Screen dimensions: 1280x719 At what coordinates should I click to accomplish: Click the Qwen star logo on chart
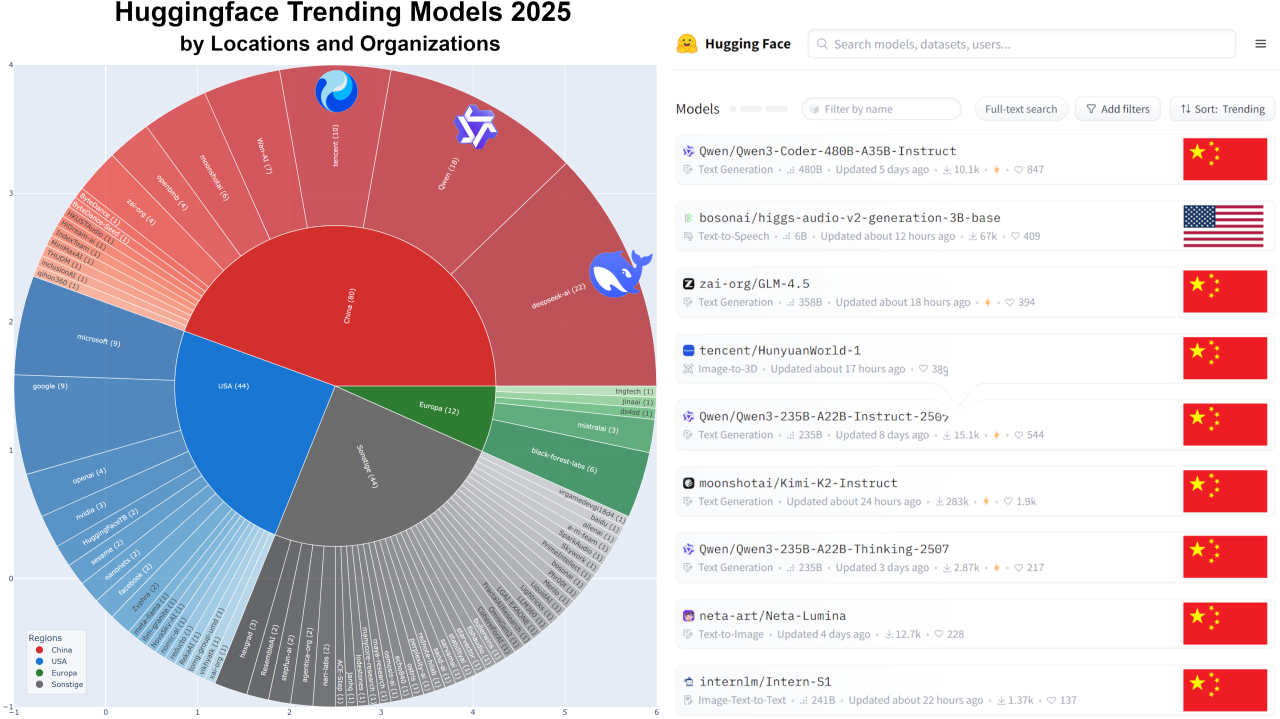[475, 128]
